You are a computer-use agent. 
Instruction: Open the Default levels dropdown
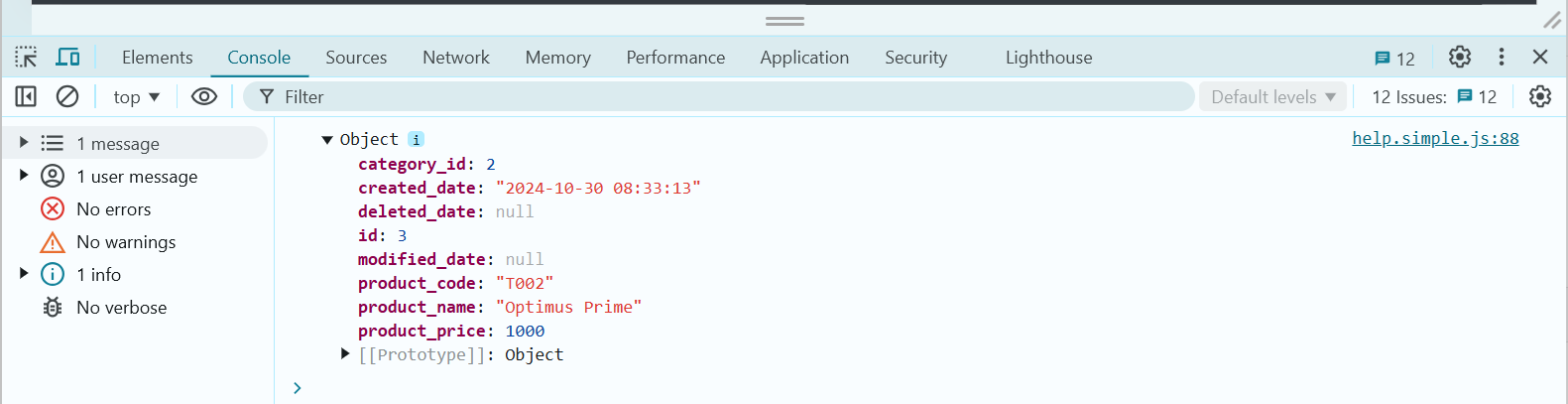point(1272,97)
